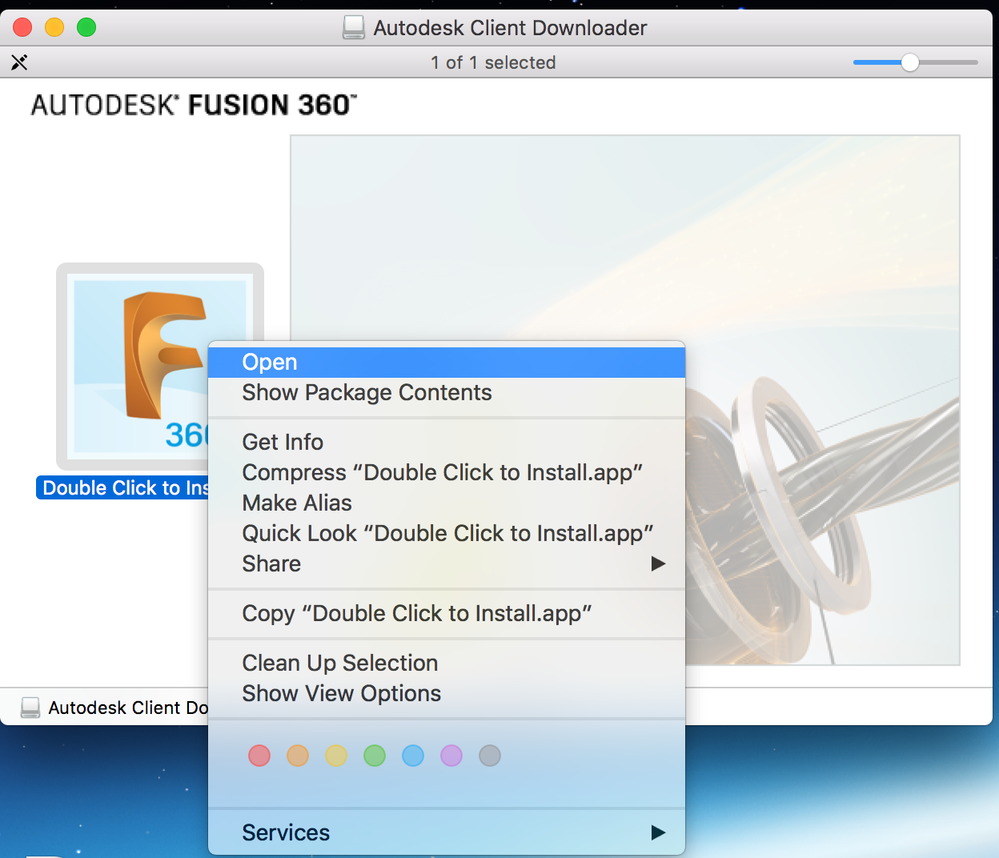The height and width of the screenshot is (858, 999).
Task: Click Get Info in the context menu
Action: 447,442
